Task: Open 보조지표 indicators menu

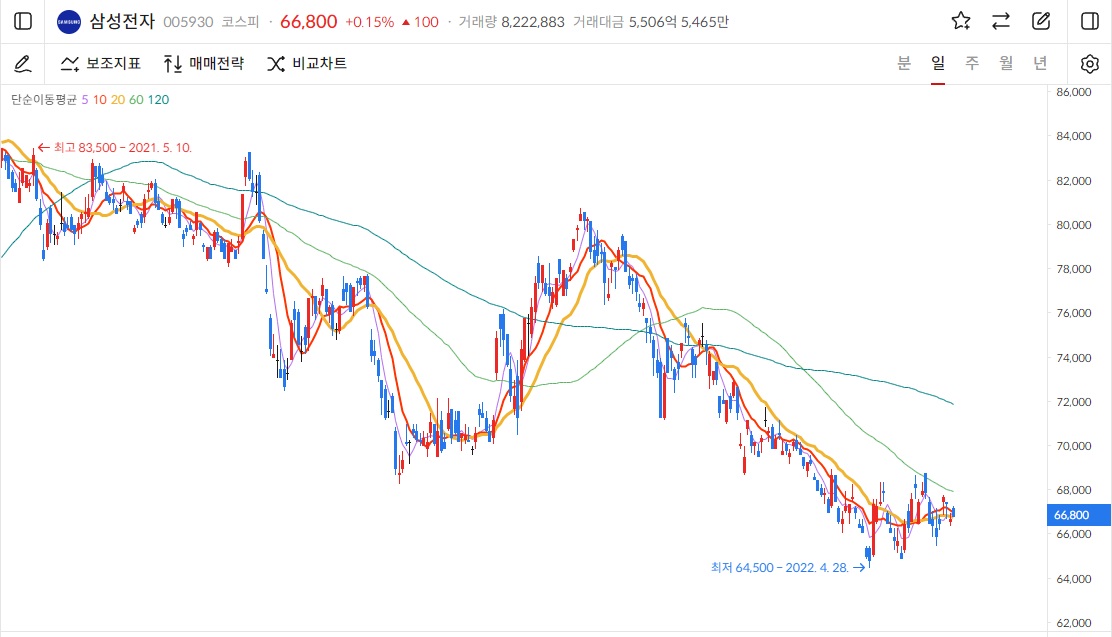Action: [x=101, y=64]
